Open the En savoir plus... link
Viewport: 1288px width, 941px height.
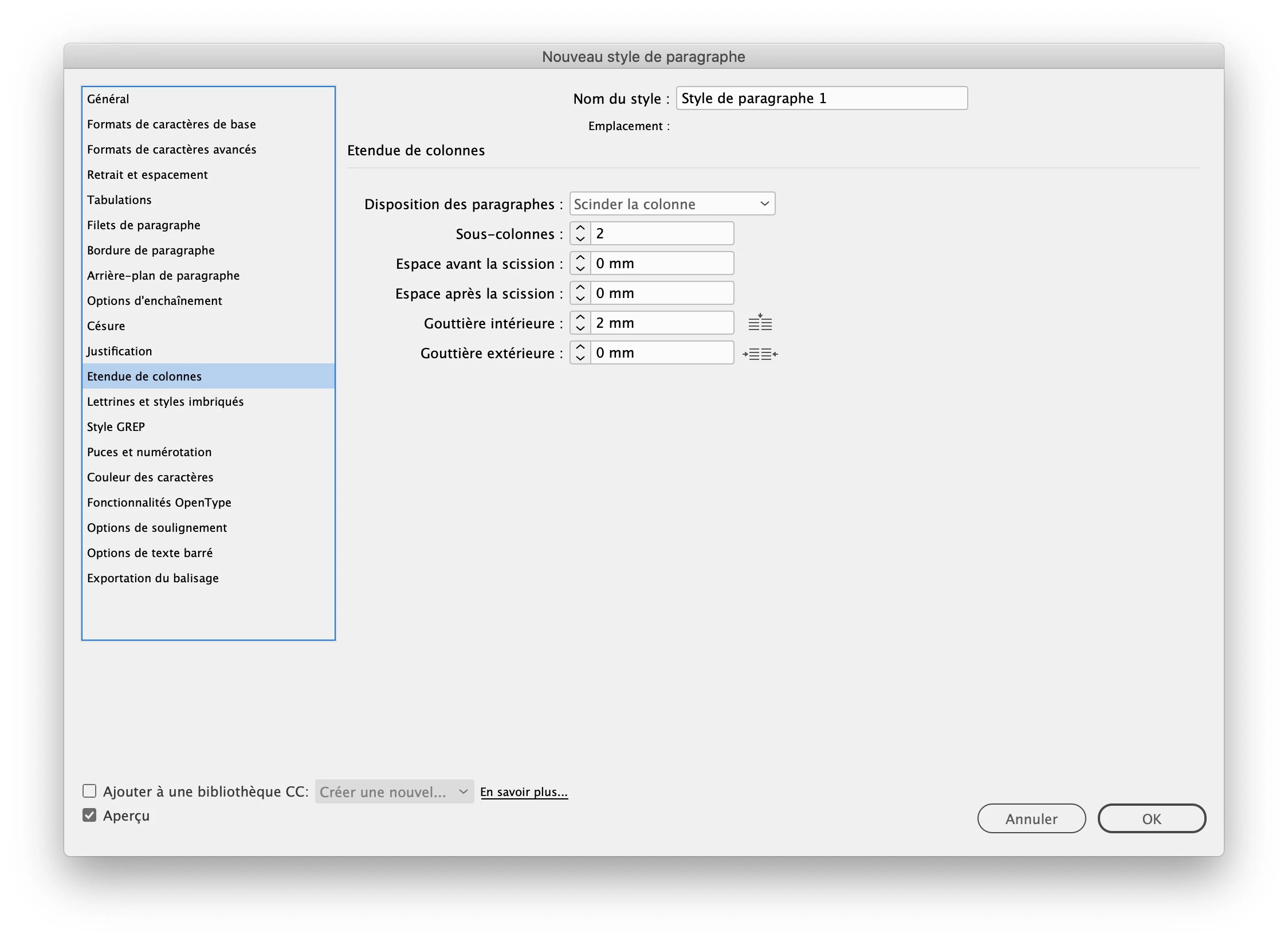pyautogui.click(x=524, y=792)
